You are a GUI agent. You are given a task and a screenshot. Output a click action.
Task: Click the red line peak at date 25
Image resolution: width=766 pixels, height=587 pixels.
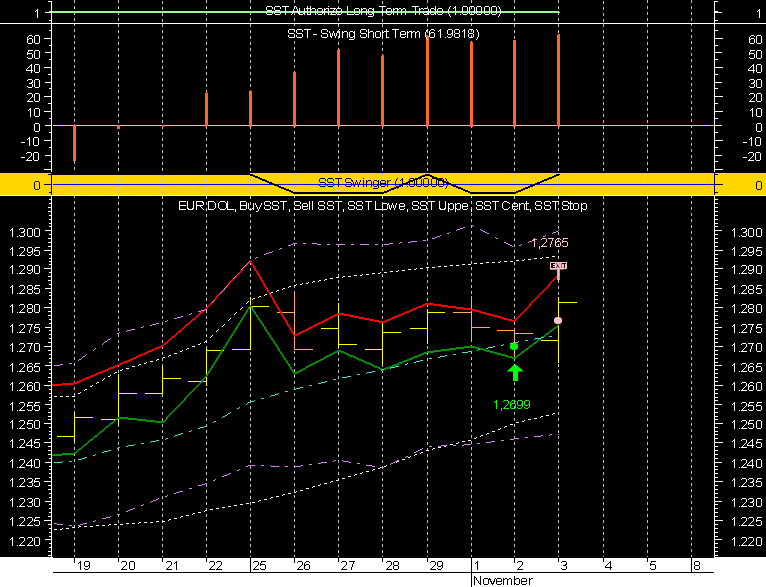(x=250, y=262)
